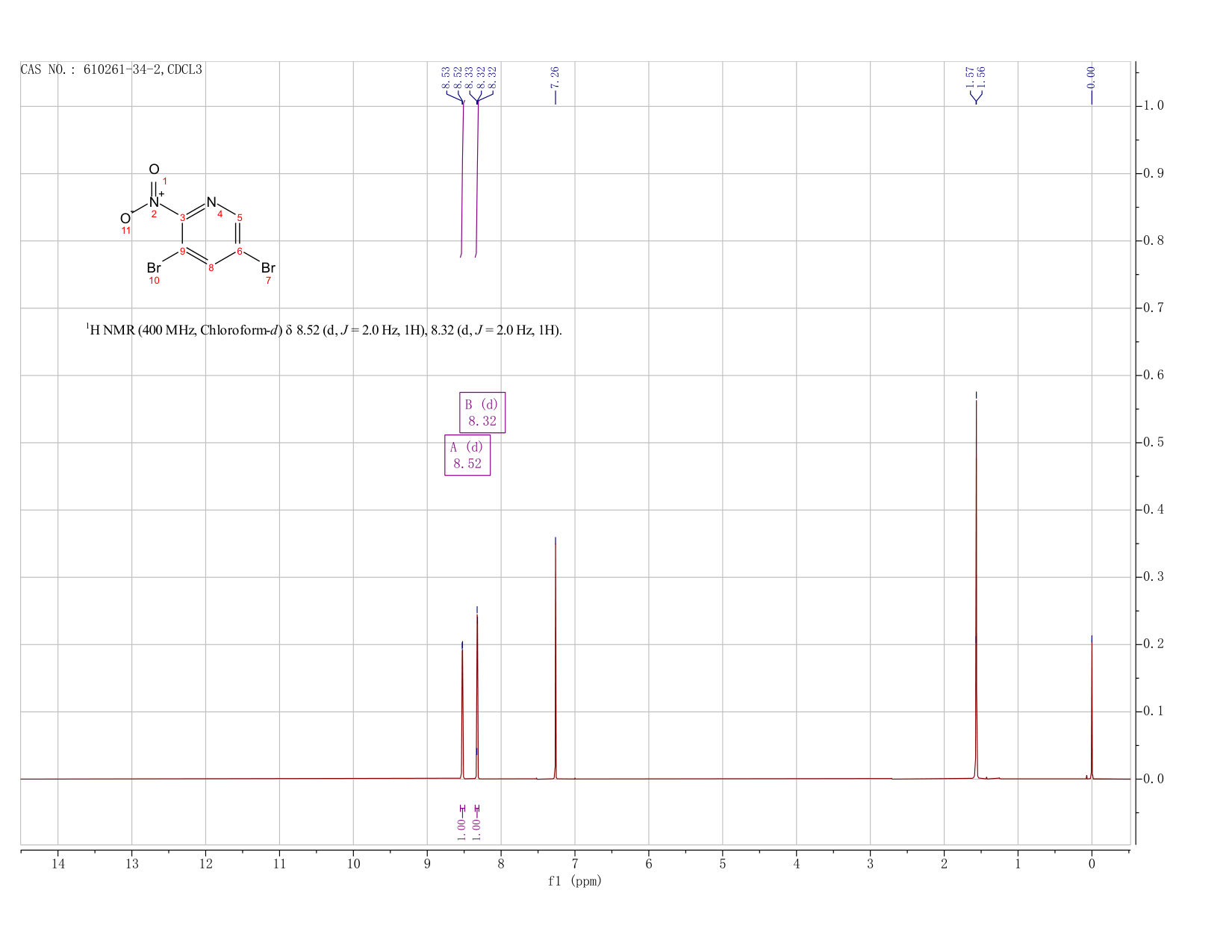Select the Br atom numbered 7
Image resolution: width=1232 pixels, height=952 pixels.
(x=268, y=267)
